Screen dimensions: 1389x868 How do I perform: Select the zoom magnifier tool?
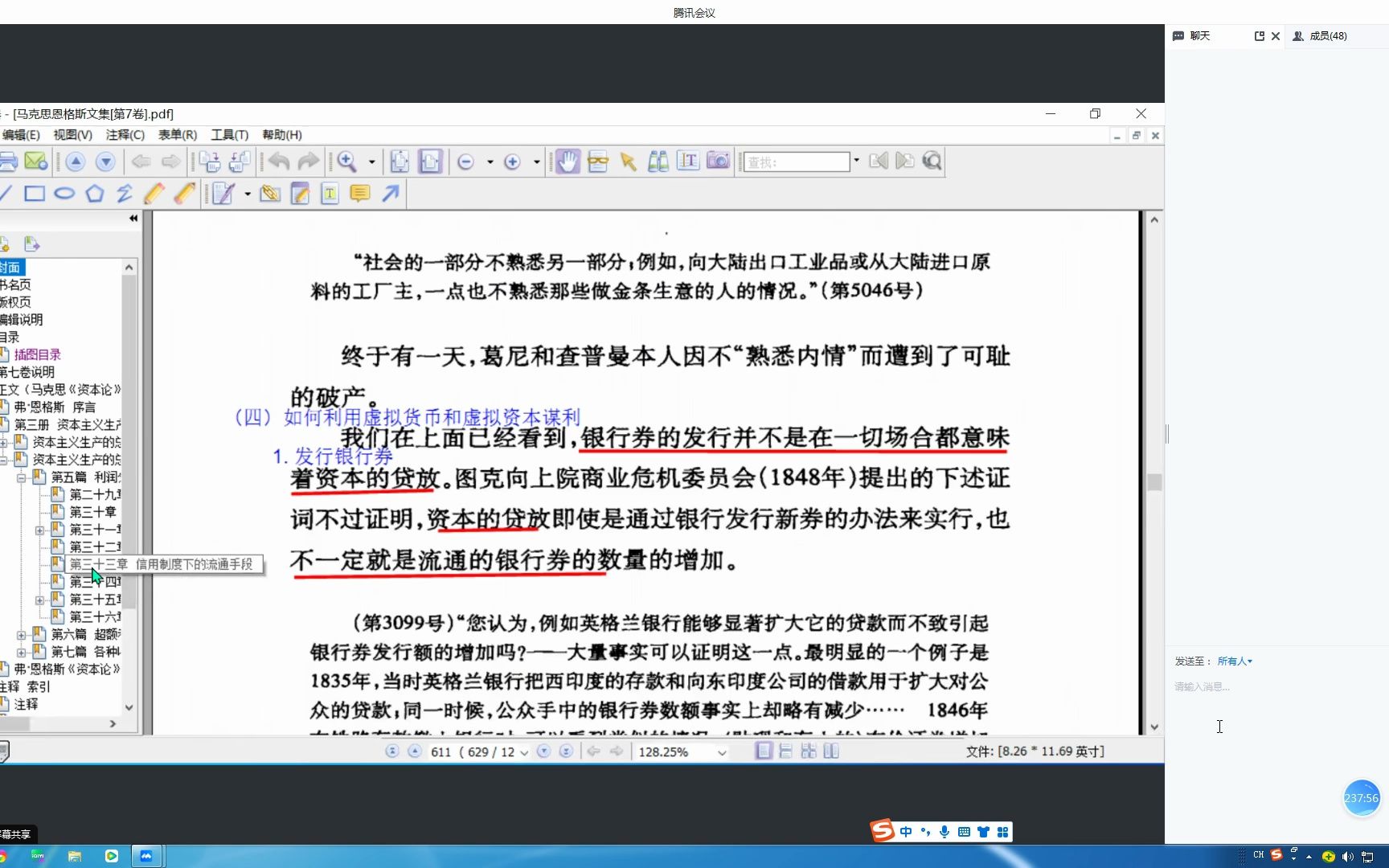tap(347, 162)
